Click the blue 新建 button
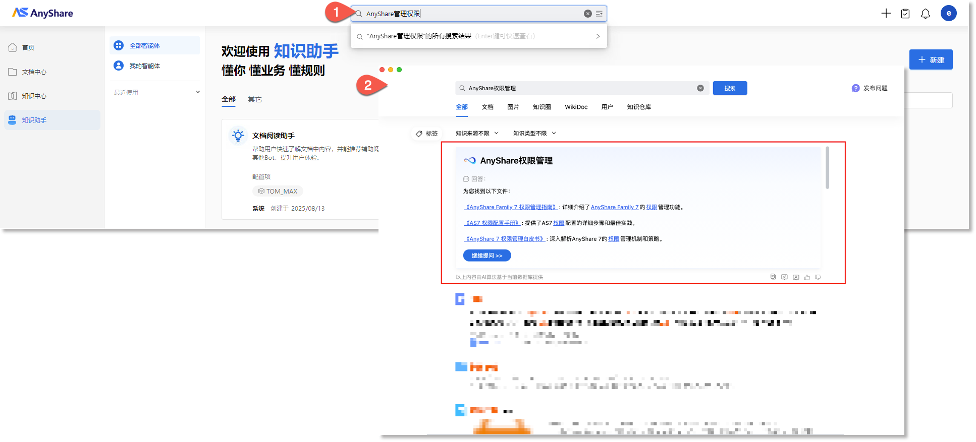 click(x=931, y=60)
